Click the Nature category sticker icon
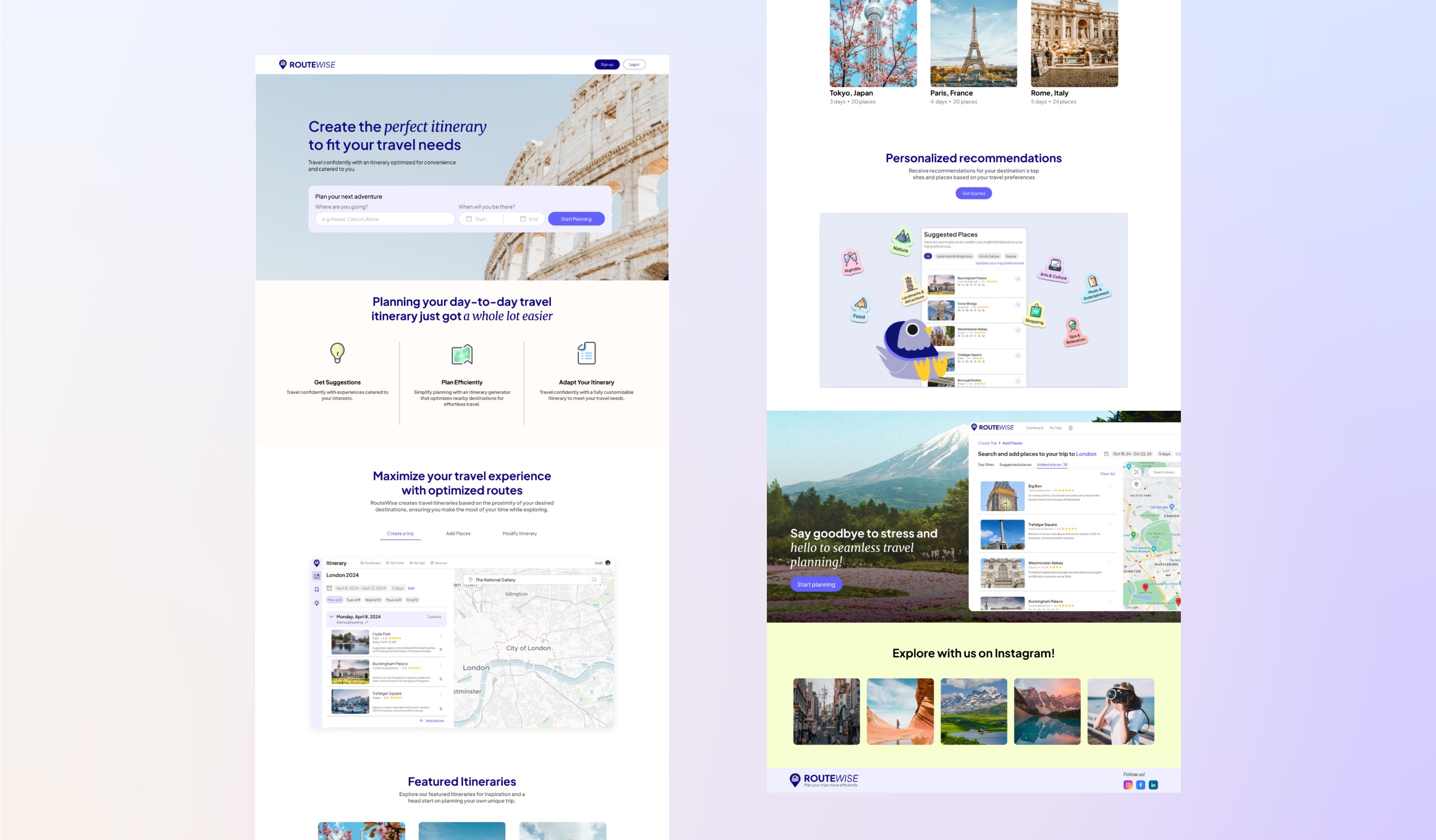The height and width of the screenshot is (840, 1436). click(901, 240)
